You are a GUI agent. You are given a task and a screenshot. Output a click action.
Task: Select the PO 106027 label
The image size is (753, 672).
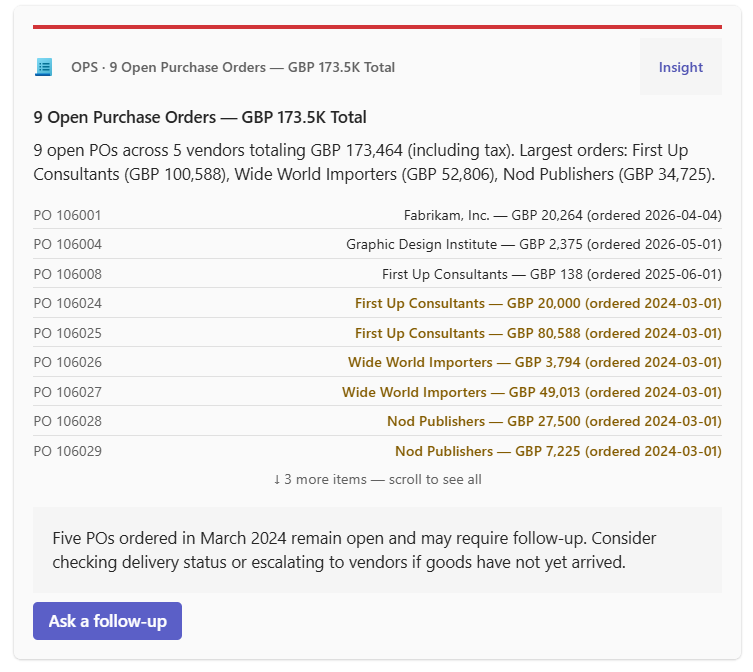68,392
